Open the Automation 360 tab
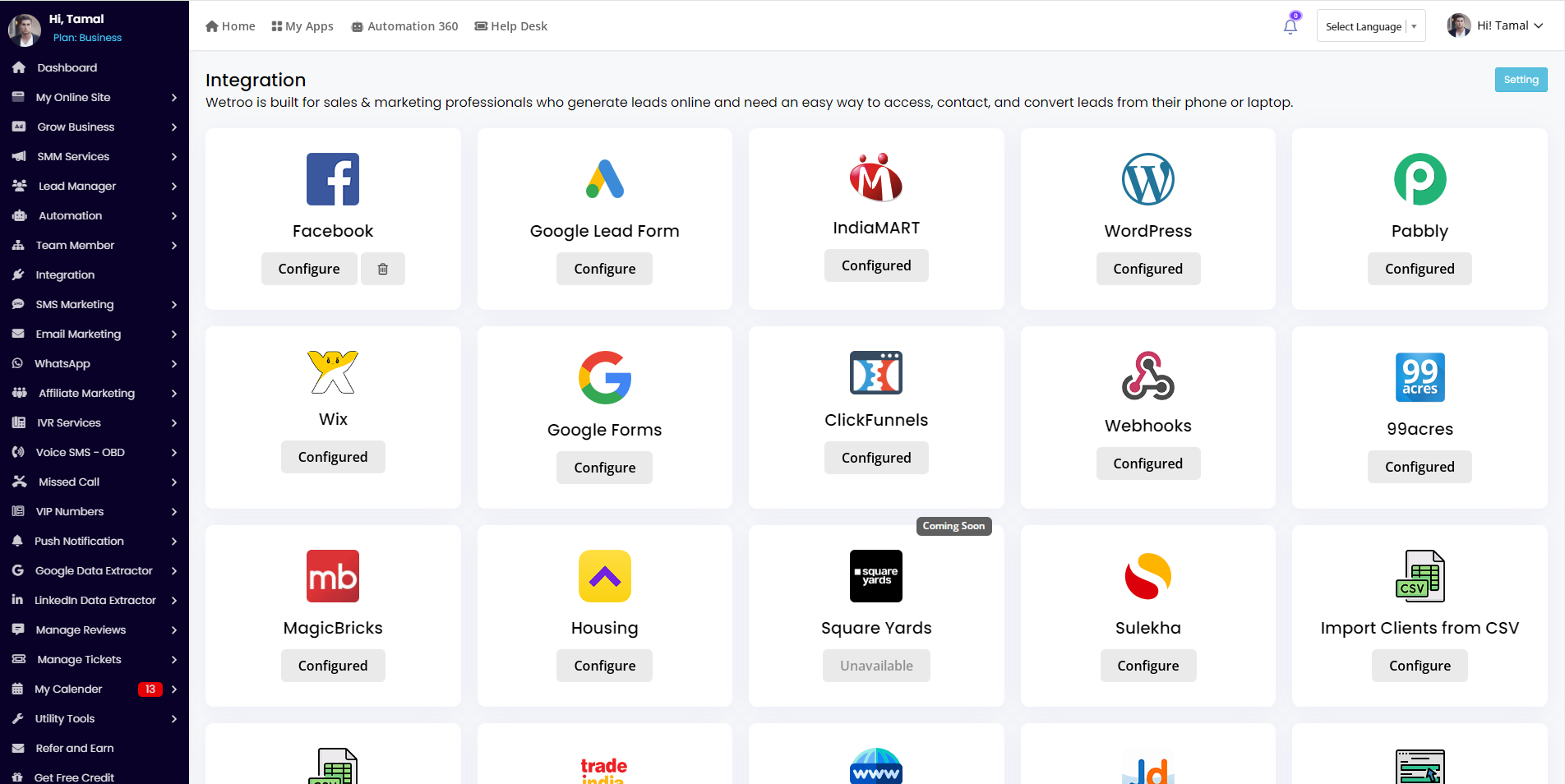Screen dimensions: 1565x784 404,26
